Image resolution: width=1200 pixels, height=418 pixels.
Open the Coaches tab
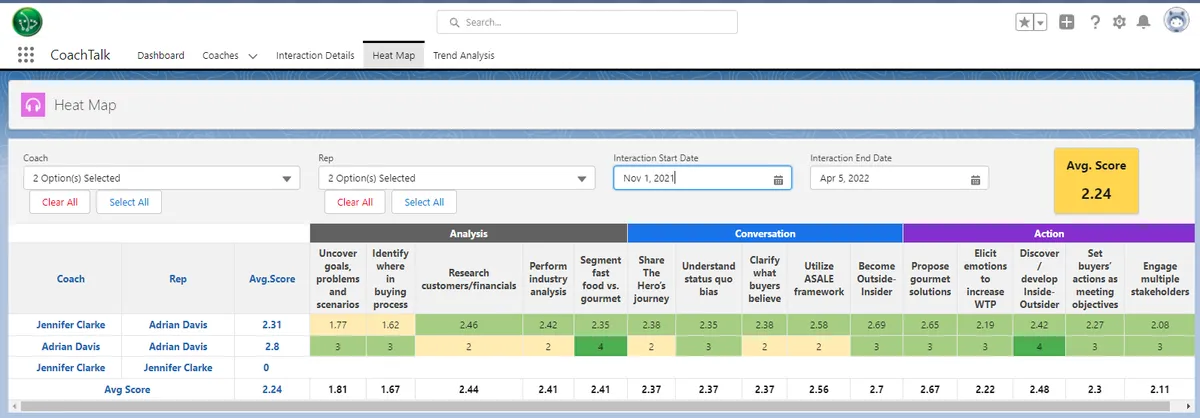point(220,55)
